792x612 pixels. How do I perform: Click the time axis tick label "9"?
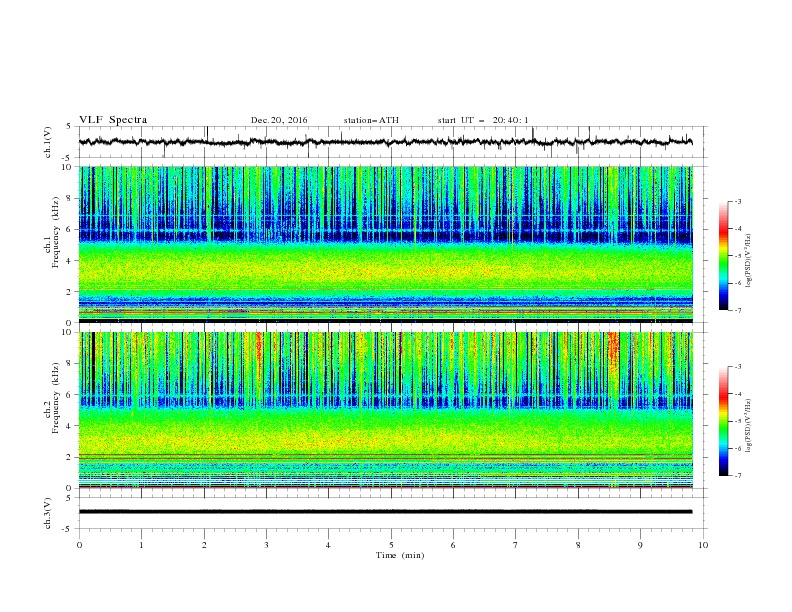coord(640,545)
